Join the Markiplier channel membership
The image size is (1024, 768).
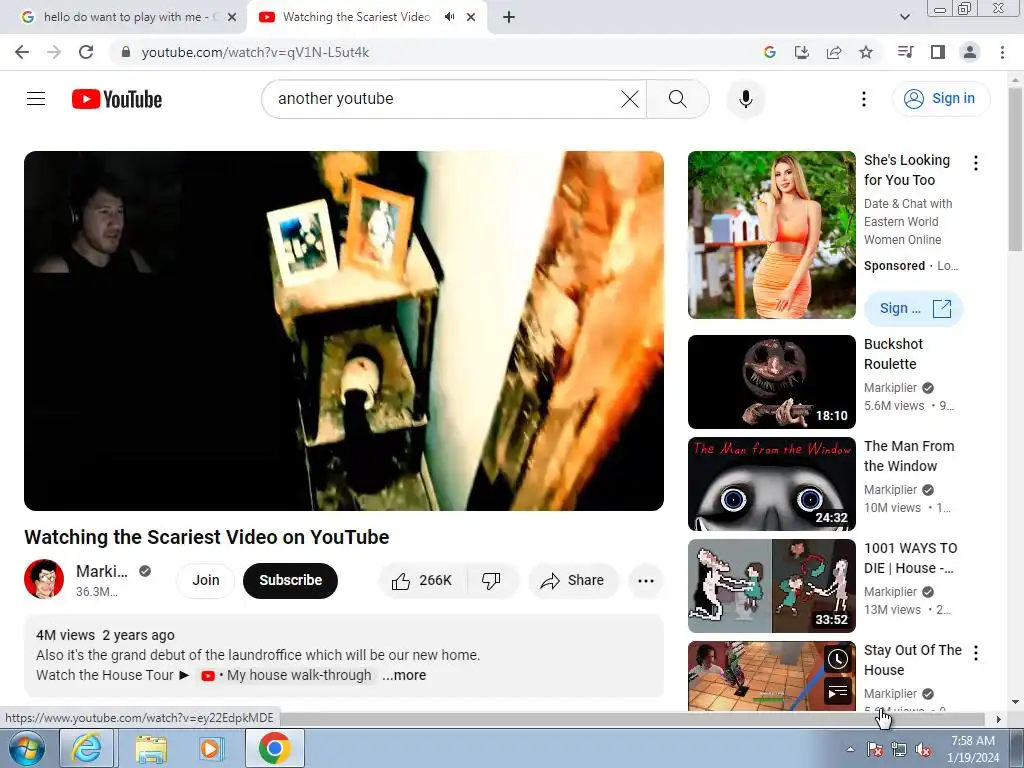tap(206, 581)
